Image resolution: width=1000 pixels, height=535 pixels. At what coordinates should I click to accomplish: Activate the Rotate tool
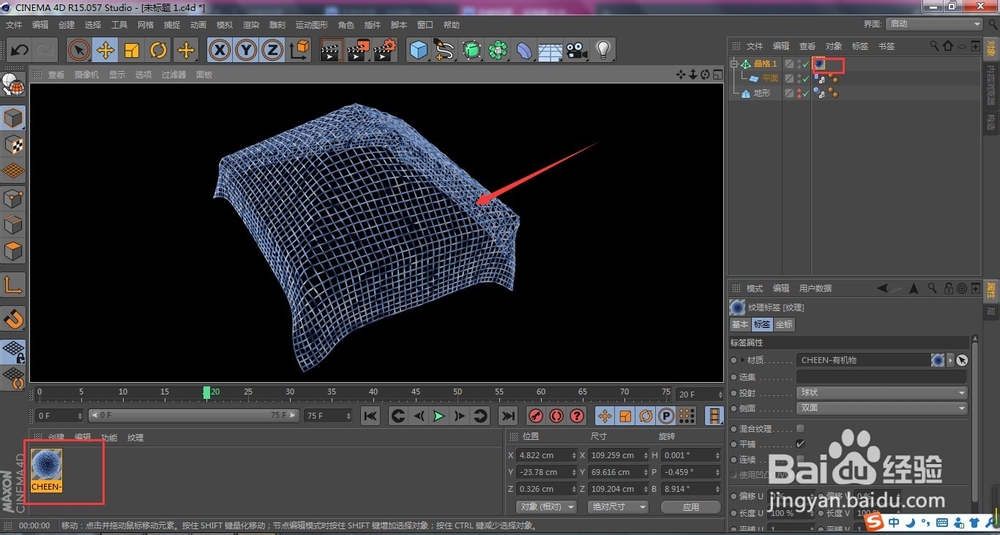coord(158,50)
